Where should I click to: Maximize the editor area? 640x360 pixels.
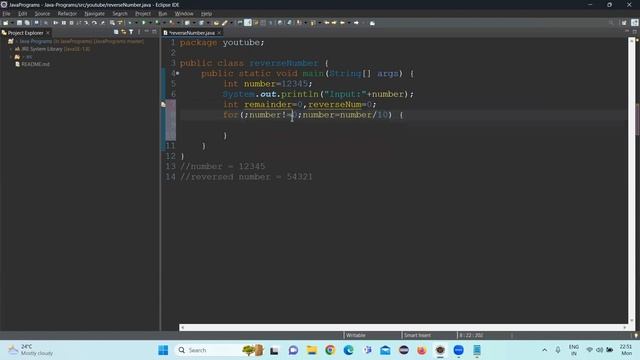[635, 32]
